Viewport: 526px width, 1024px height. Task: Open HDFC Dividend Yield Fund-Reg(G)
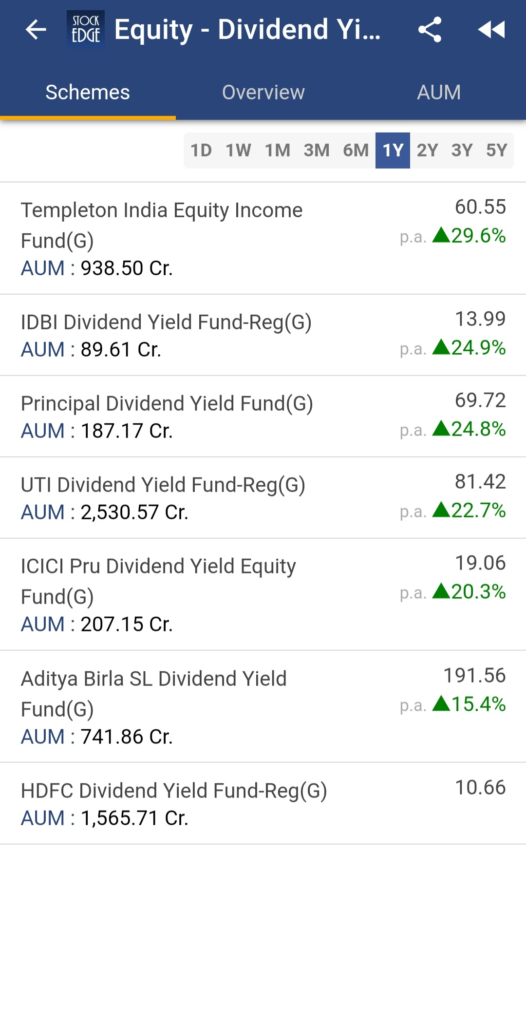tap(263, 803)
